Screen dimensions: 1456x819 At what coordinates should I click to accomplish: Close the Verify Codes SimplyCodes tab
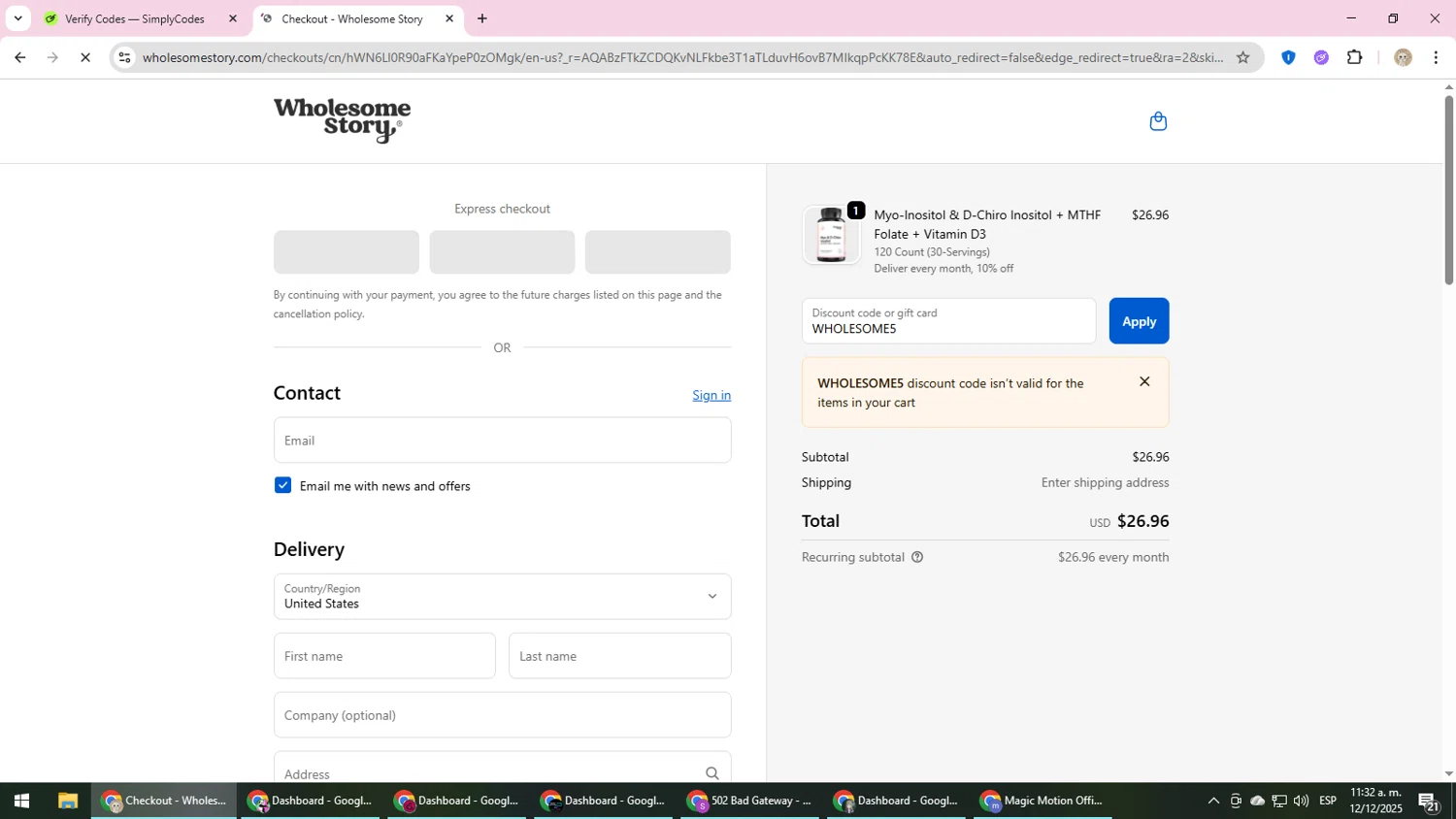tap(233, 18)
